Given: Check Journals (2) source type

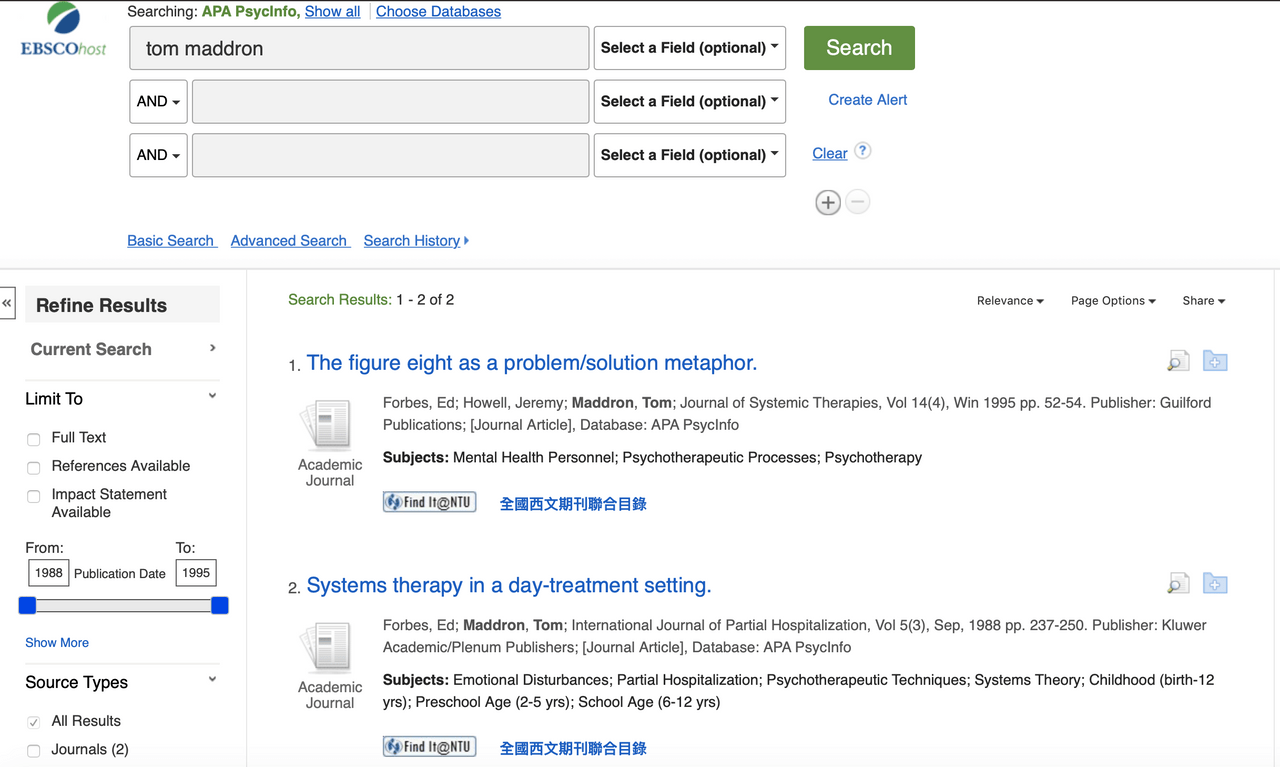Looking at the screenshot, I should (34, 751).
